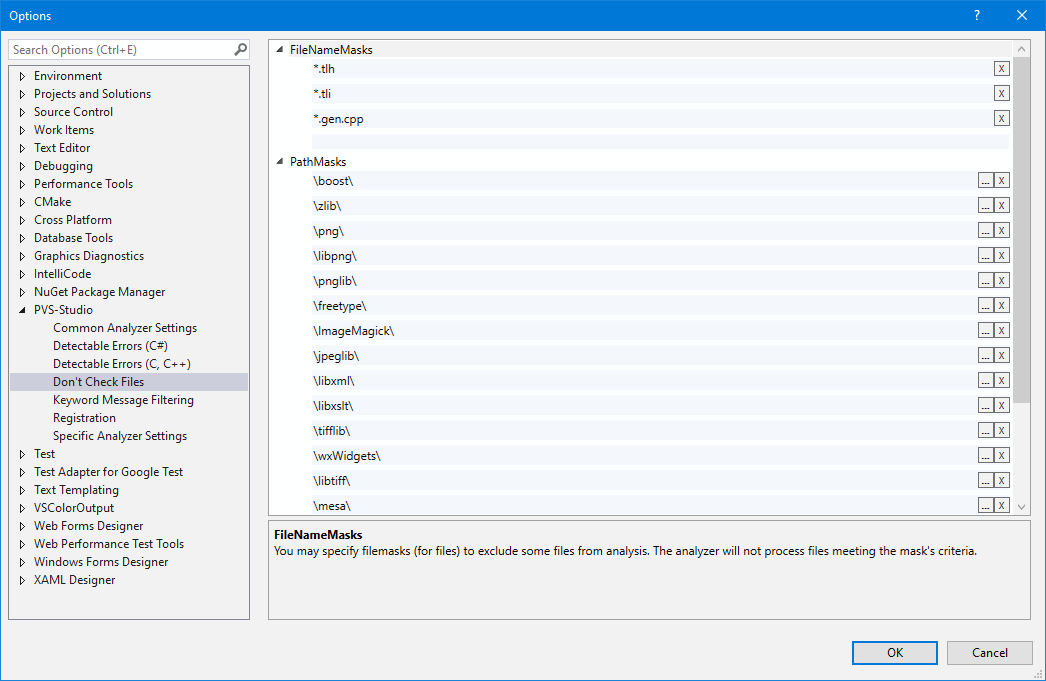Browse folder for \jpeglib\ path mask
The height and width of the screenshot is (681, 1046).
[985, 356]
